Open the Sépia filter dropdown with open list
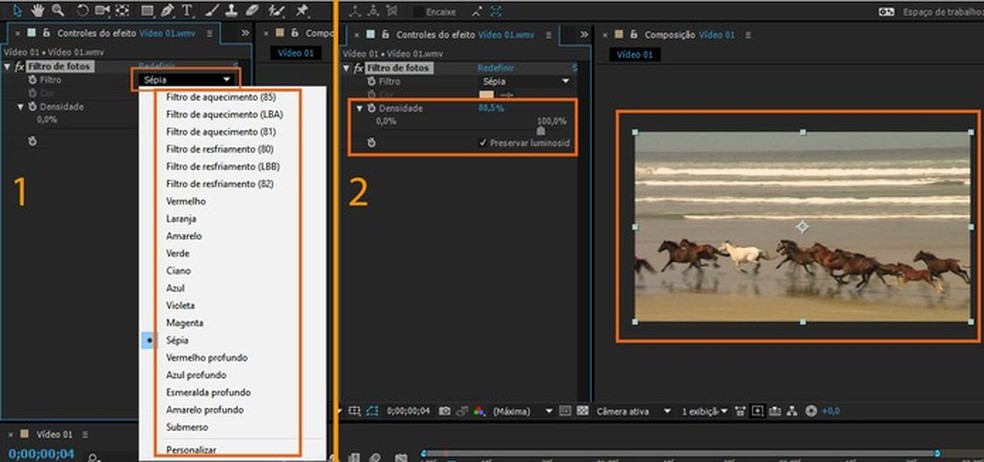 tap(186, 80)
